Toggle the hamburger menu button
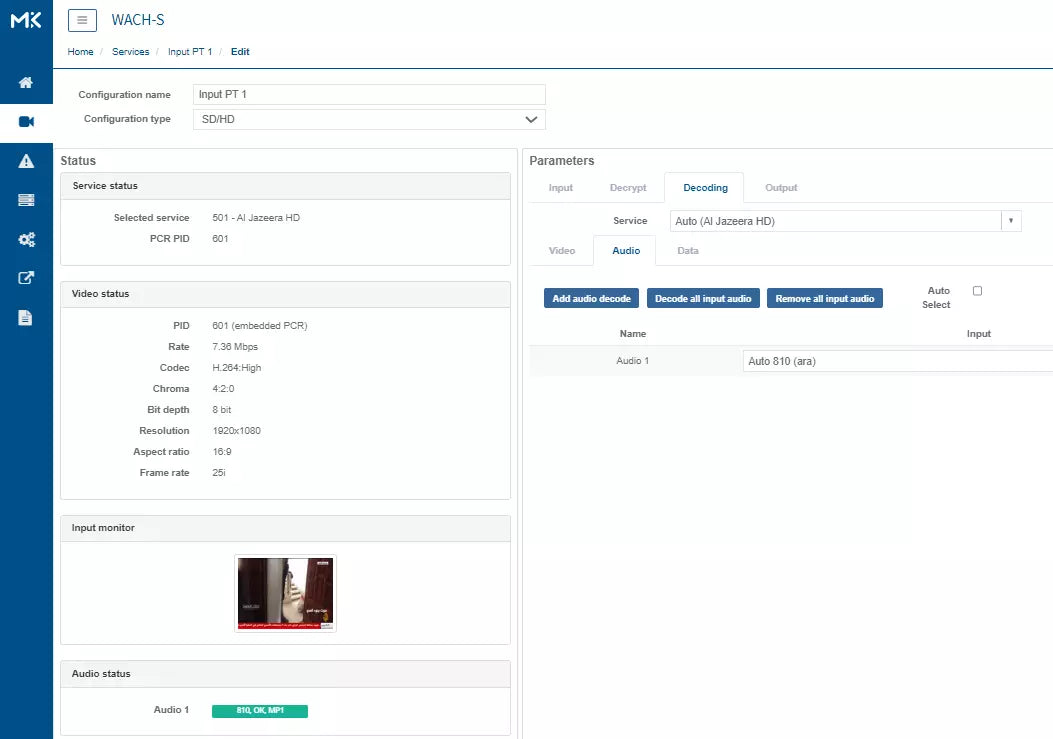This screenshot has width=1053, height=739. (82, 20)
